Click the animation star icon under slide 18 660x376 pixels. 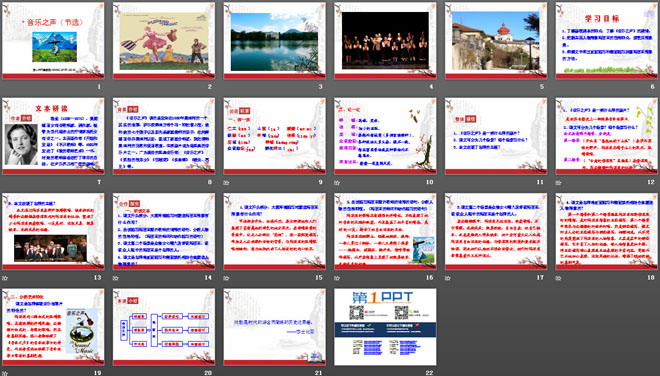[559, 278]
